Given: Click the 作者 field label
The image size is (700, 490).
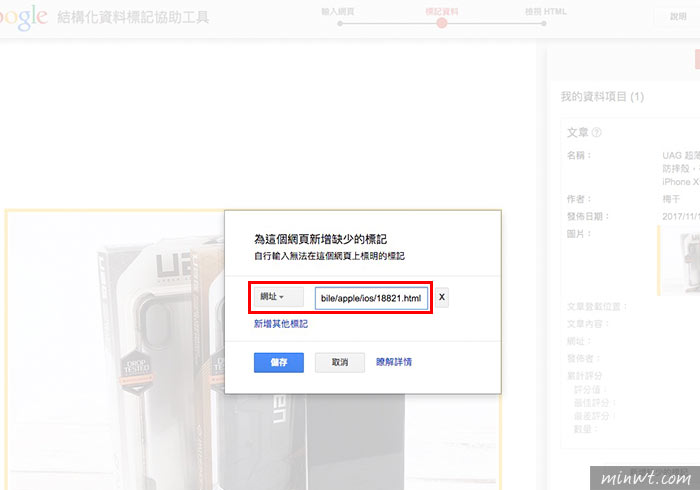Looking at the screenshot, I should (579, 199).
